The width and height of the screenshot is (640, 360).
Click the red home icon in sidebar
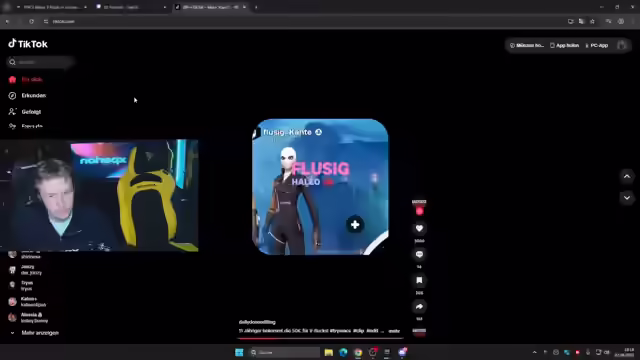coord(12,80)
